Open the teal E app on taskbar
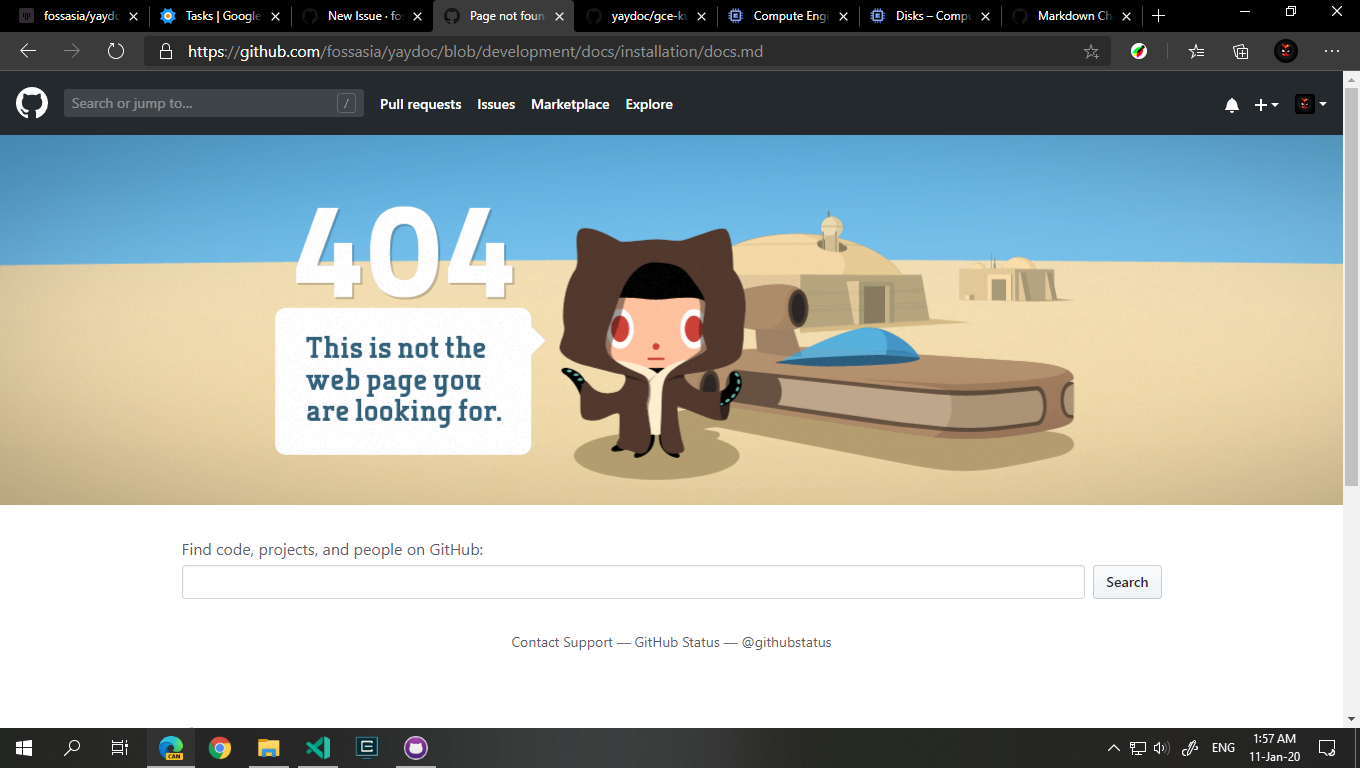Viewport: 1360px width, 768px height. click(367, 748)
